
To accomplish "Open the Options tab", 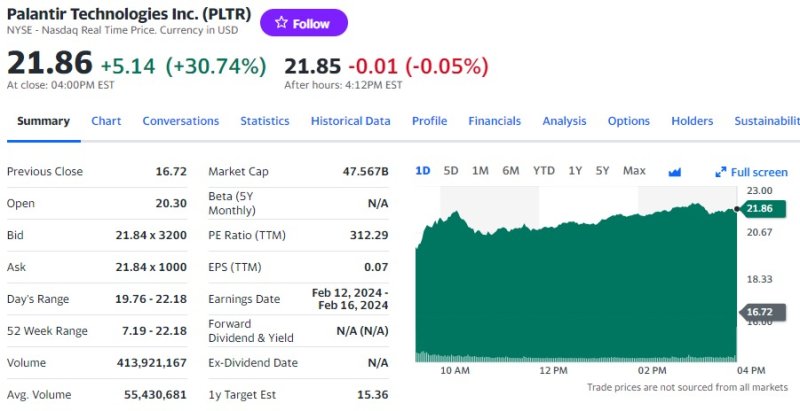I will [628, 121].
